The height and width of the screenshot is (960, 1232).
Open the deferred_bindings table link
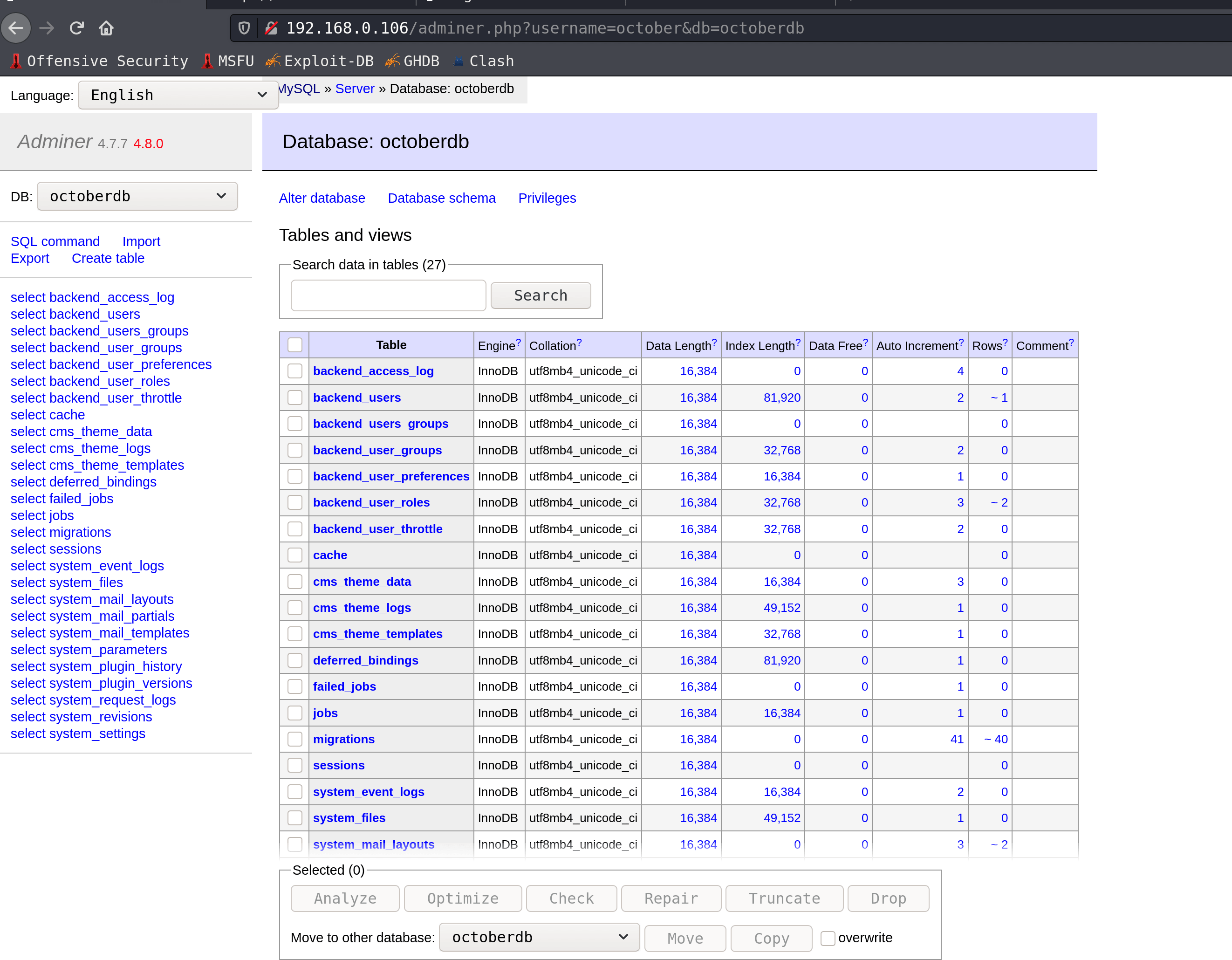click(x=365, y=660)
